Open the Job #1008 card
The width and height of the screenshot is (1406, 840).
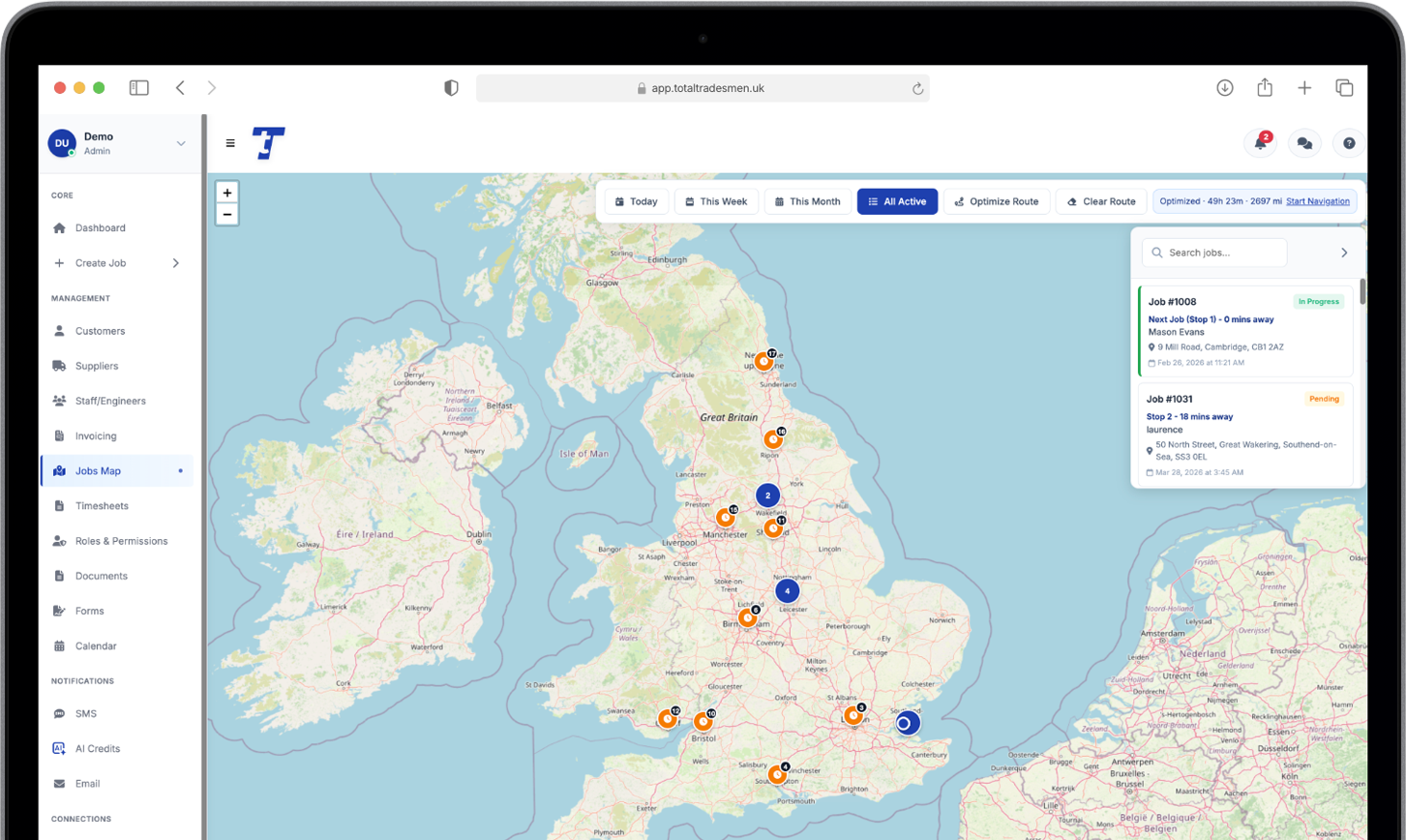click(1245, 331)
